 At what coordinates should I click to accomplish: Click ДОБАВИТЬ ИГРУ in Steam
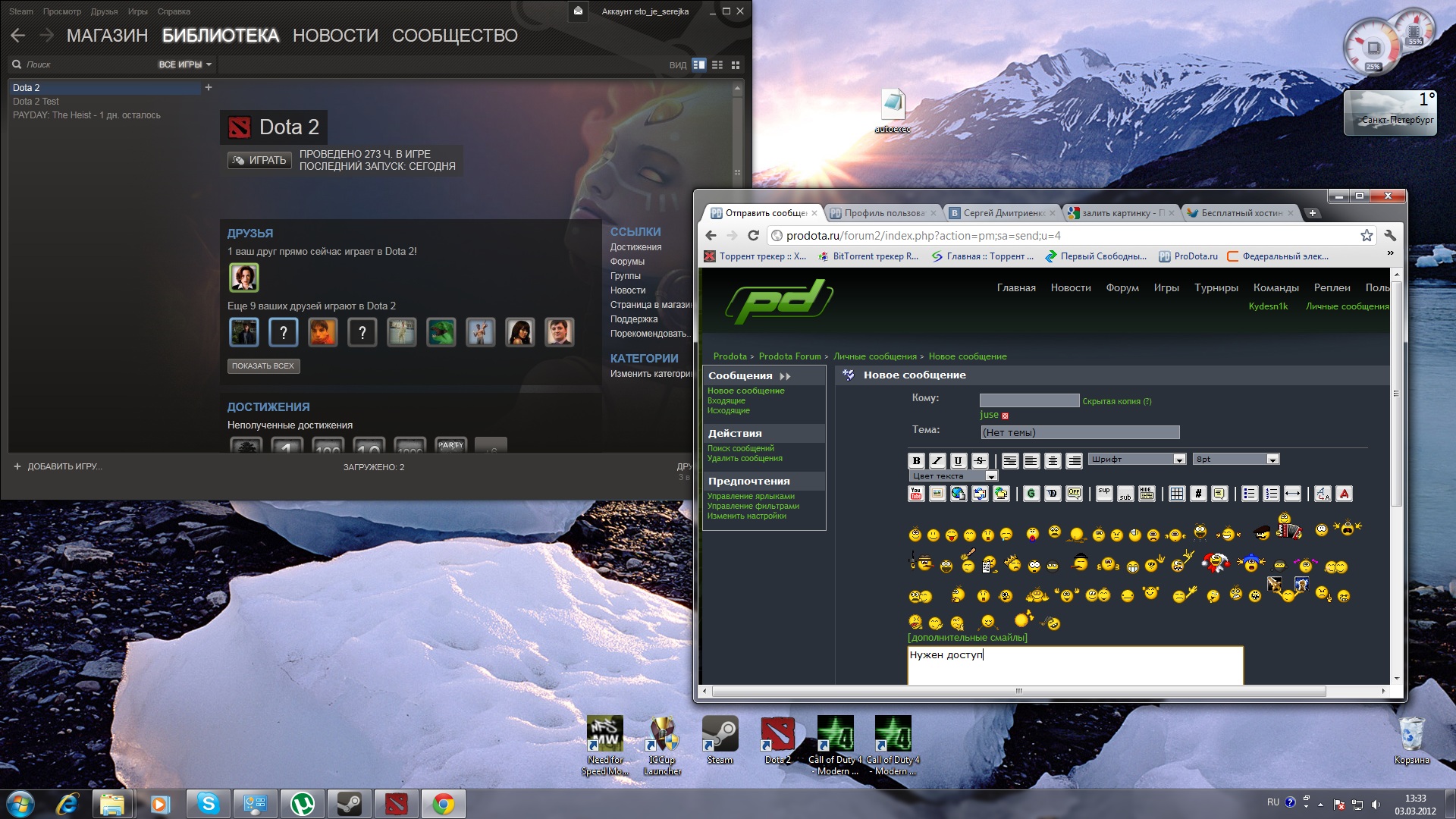point(58,466)
